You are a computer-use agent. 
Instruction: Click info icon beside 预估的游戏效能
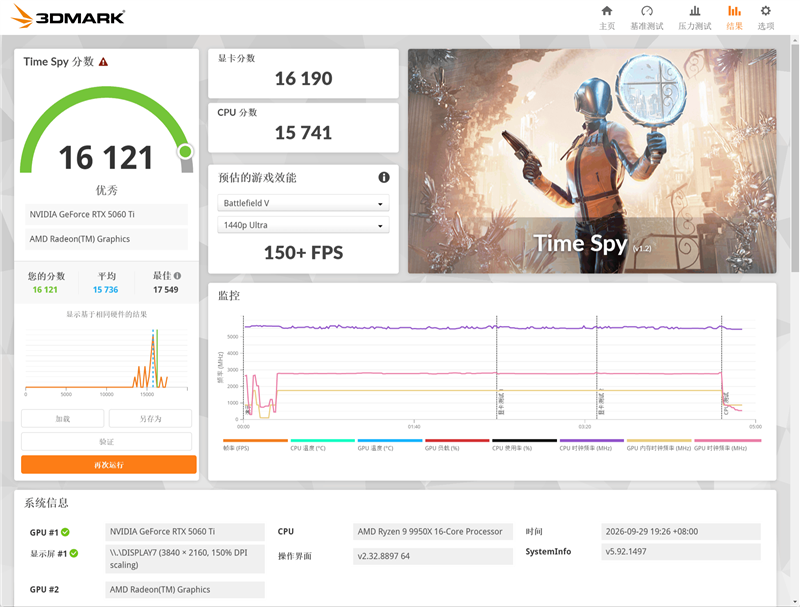tap(384, 178)
